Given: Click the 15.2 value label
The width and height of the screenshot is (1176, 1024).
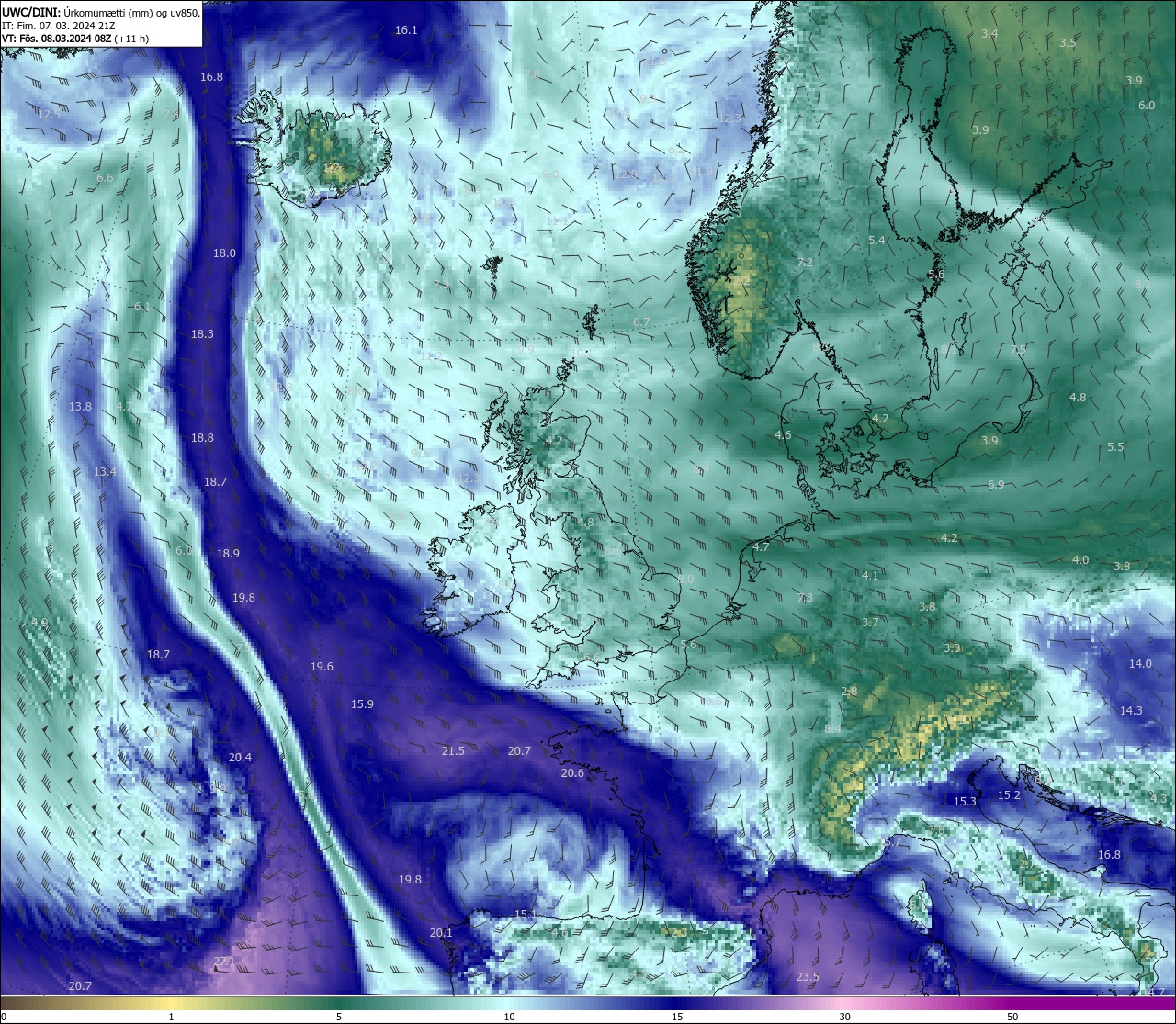Looking at the screenshot, I should [1009, 795].
